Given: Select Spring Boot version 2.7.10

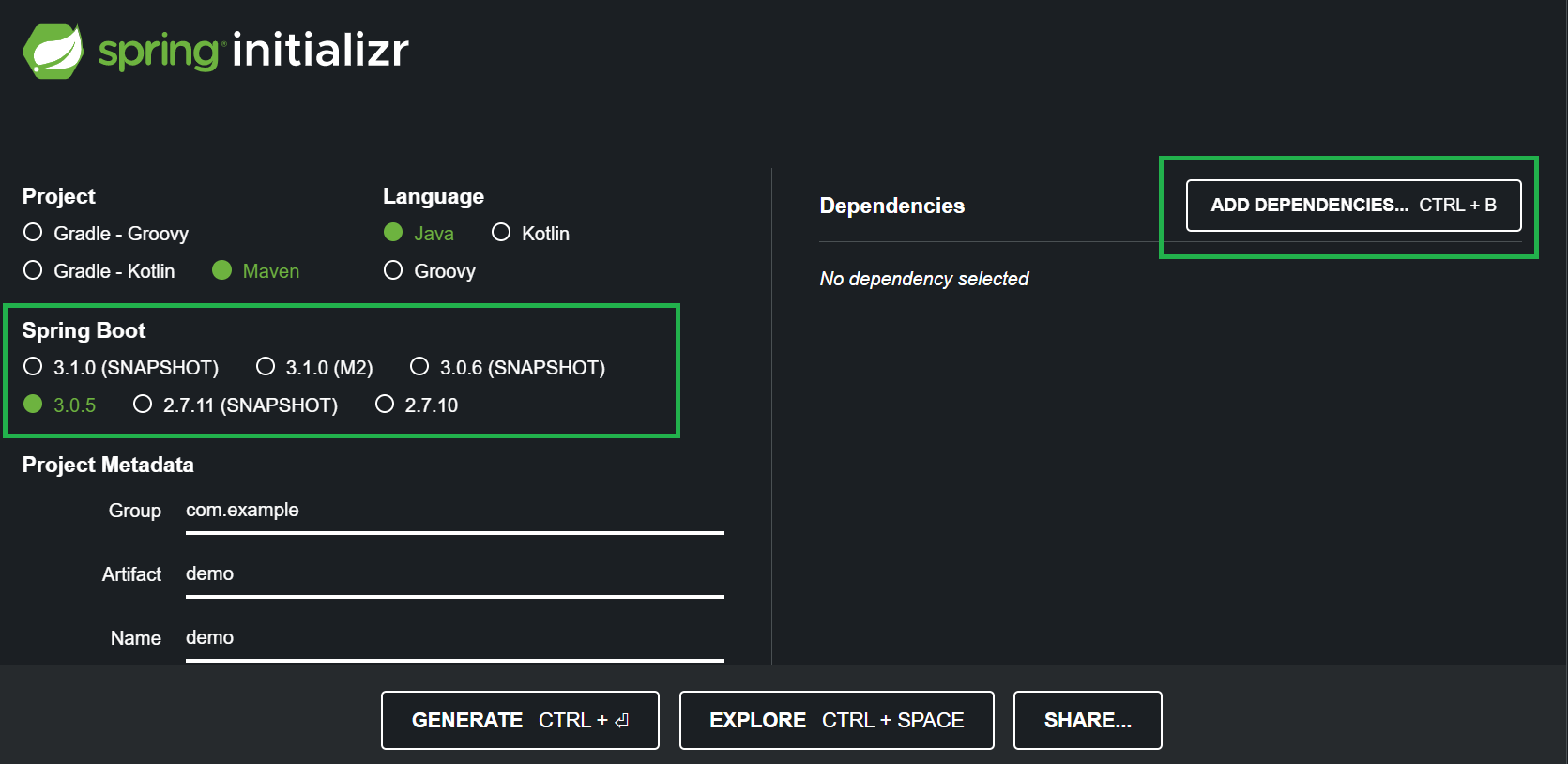Looking at the screenshot, I should 385,405.
